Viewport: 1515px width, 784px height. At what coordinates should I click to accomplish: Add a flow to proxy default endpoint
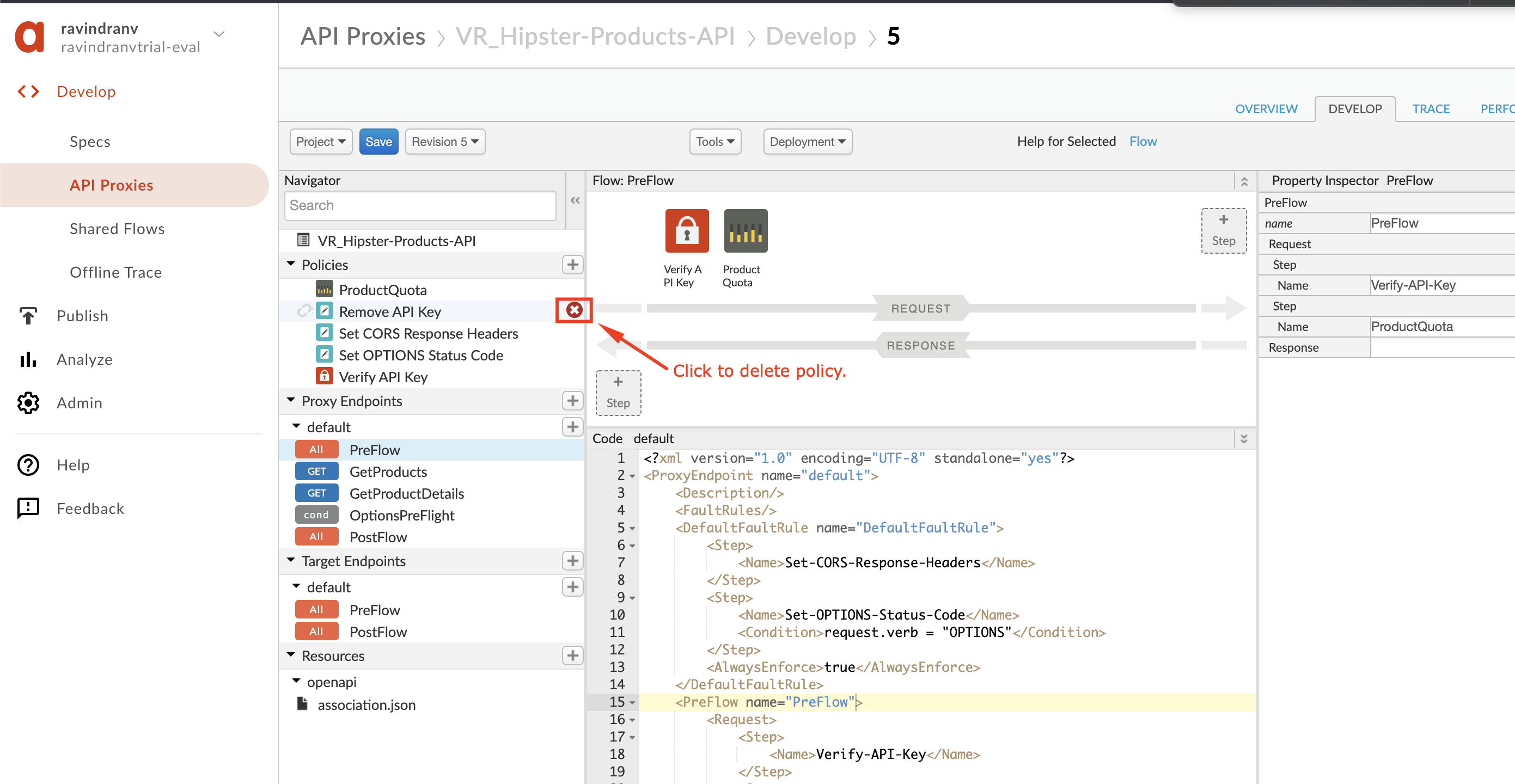572,427
